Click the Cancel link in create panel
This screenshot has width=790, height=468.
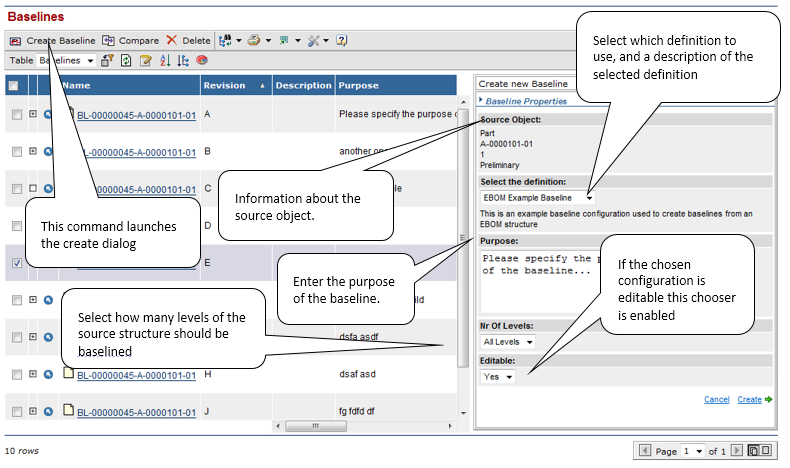716,399
